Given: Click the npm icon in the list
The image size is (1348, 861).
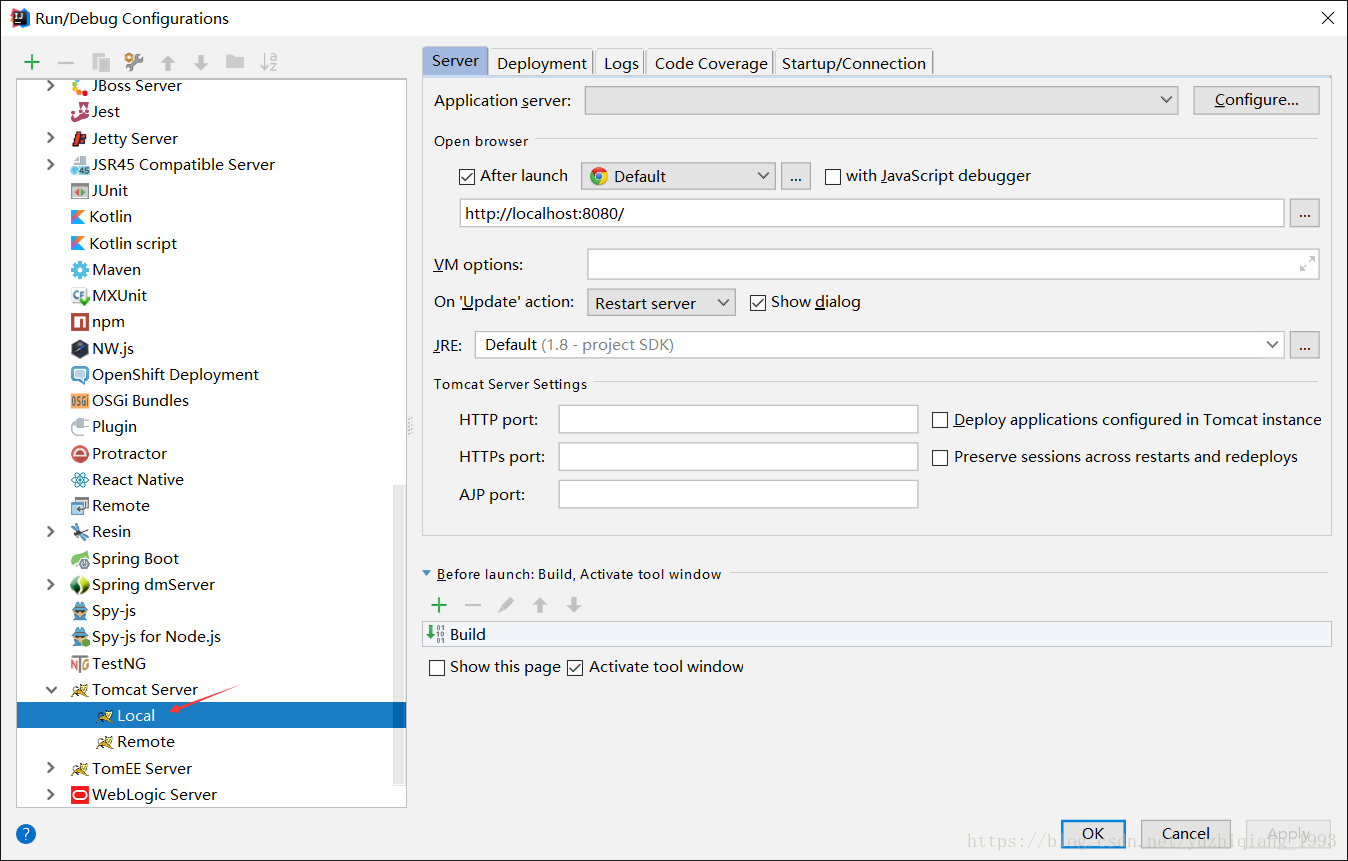Looking at the screenshot, I should [80, 322].
